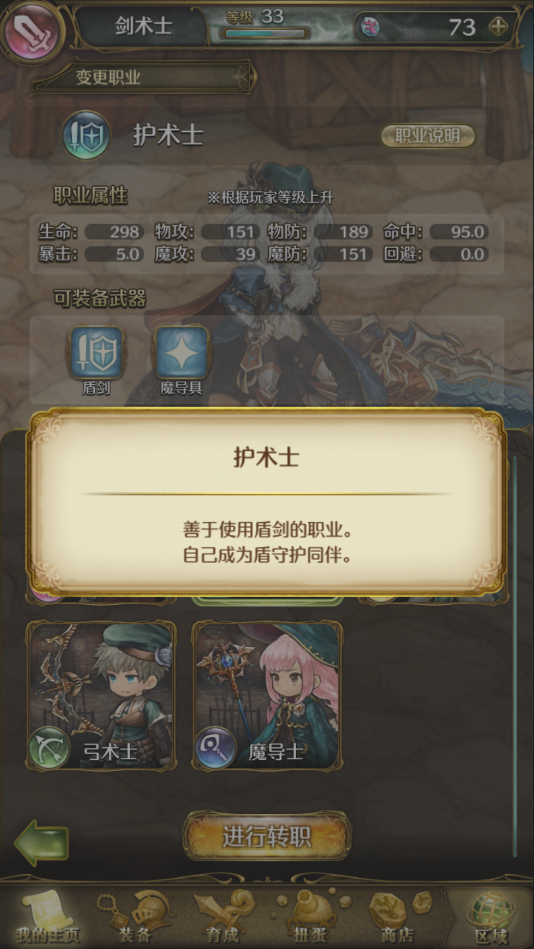Image resolution: width=534 pixels, height=949 pixels.
Task: Click the green back arrow
Action: click(x=41, y=842)
